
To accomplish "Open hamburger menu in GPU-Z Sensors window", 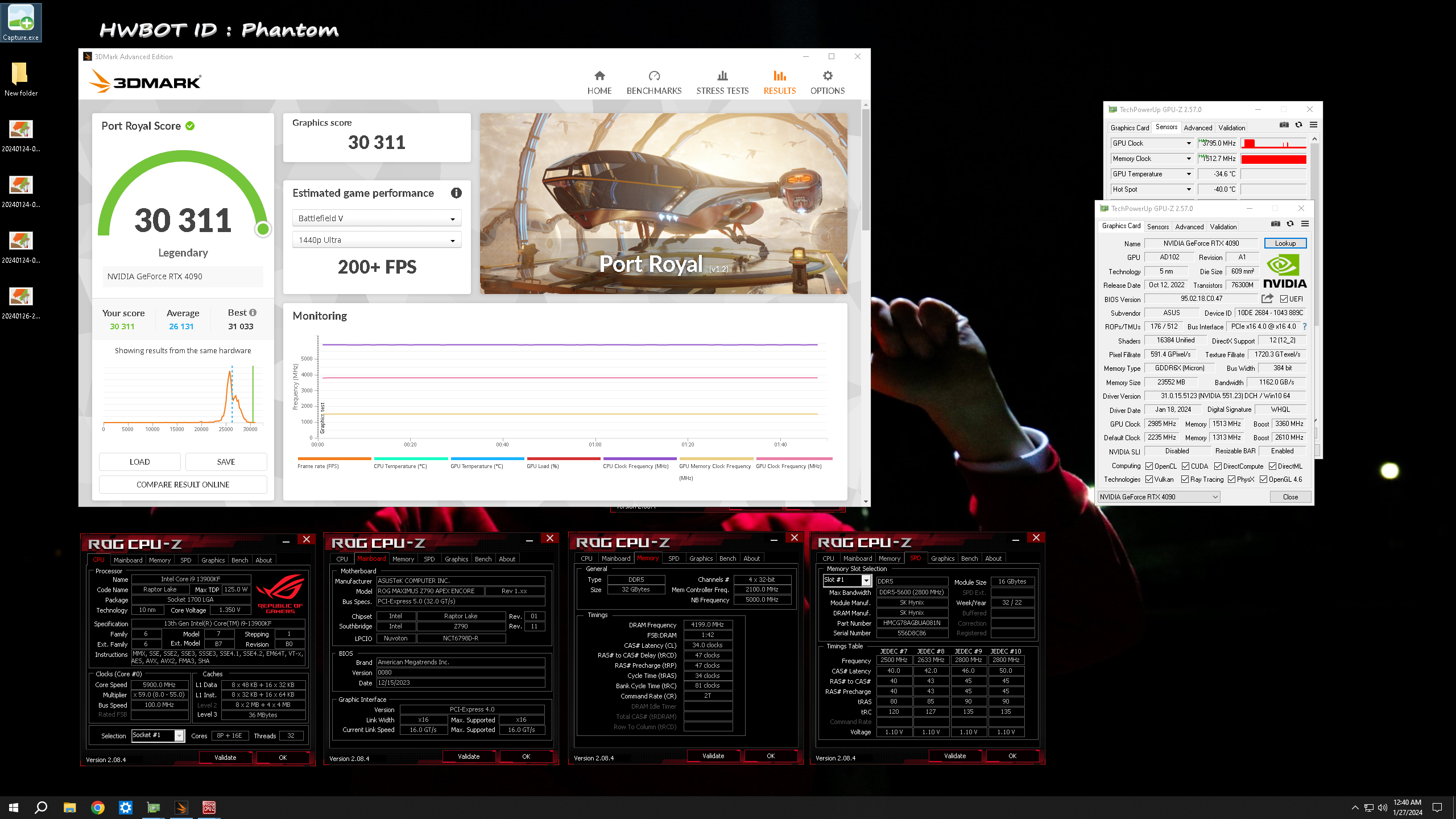I will (1313, 125).
